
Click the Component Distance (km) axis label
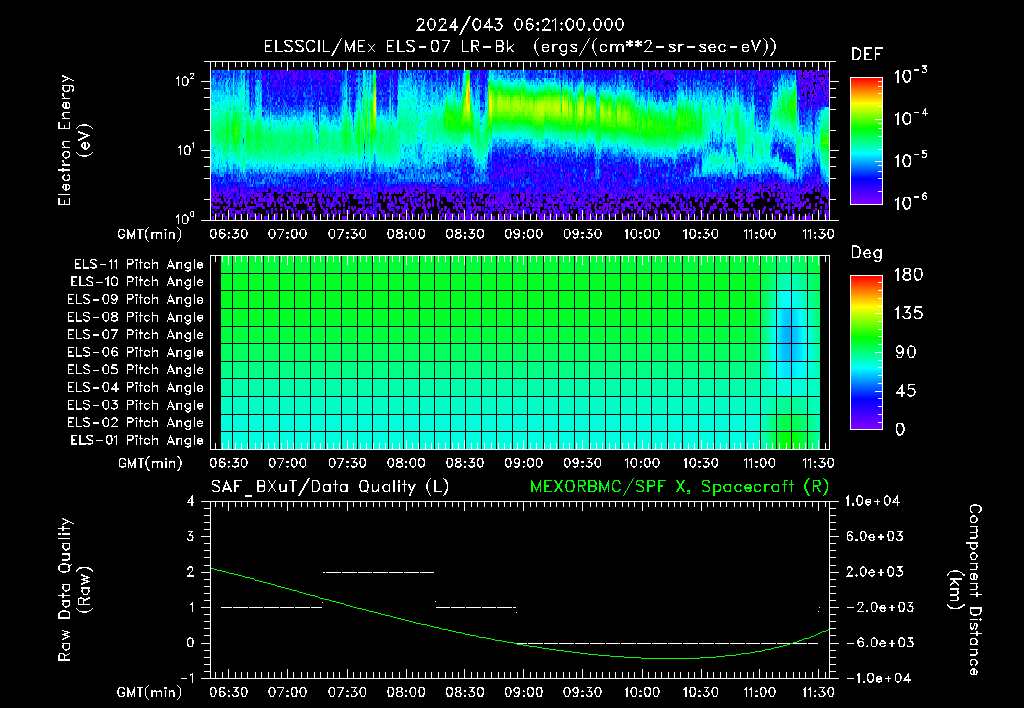point(965,590)
